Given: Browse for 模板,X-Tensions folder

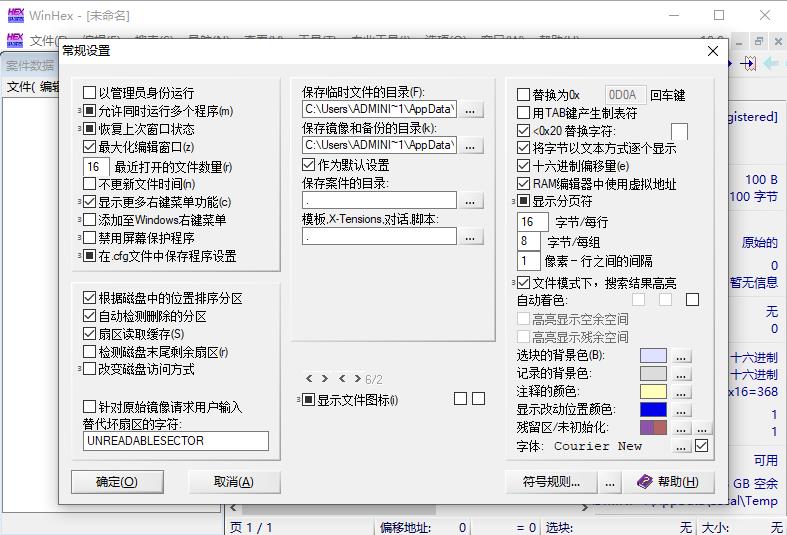Looking at the screenshot, I should point(471,237).
